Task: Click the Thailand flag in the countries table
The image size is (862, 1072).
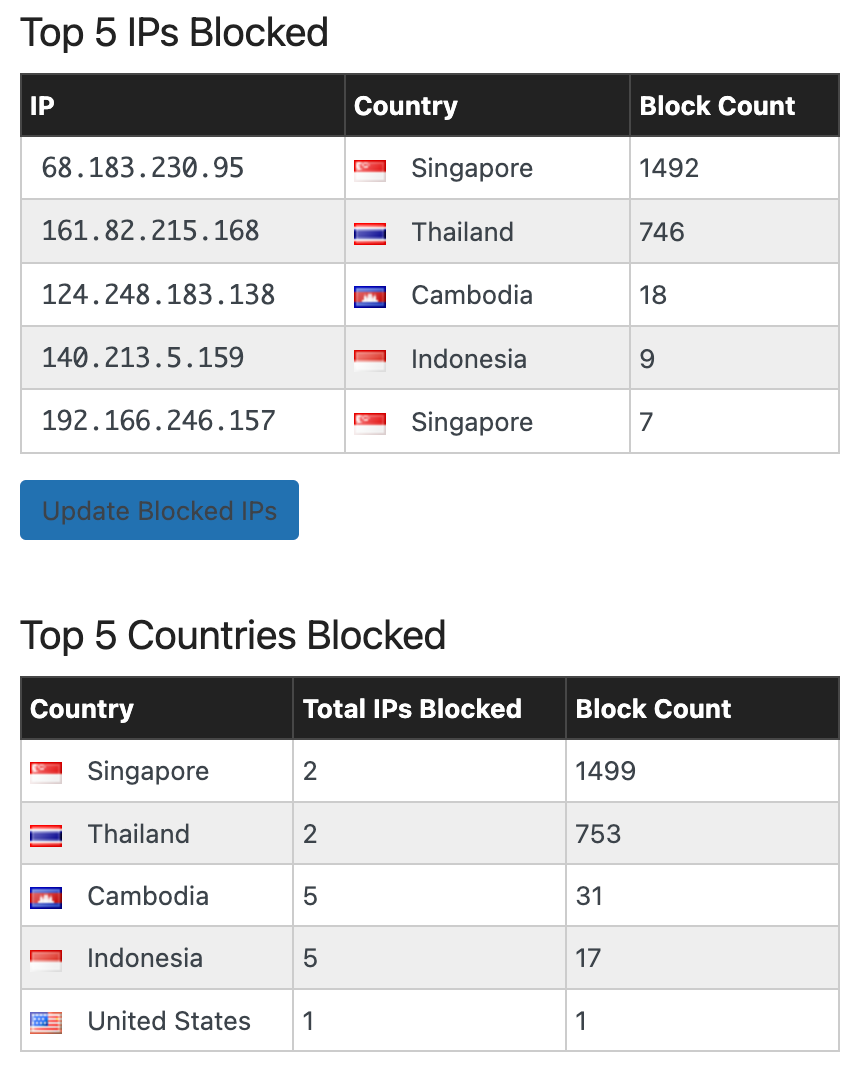Action: [46, 835]
